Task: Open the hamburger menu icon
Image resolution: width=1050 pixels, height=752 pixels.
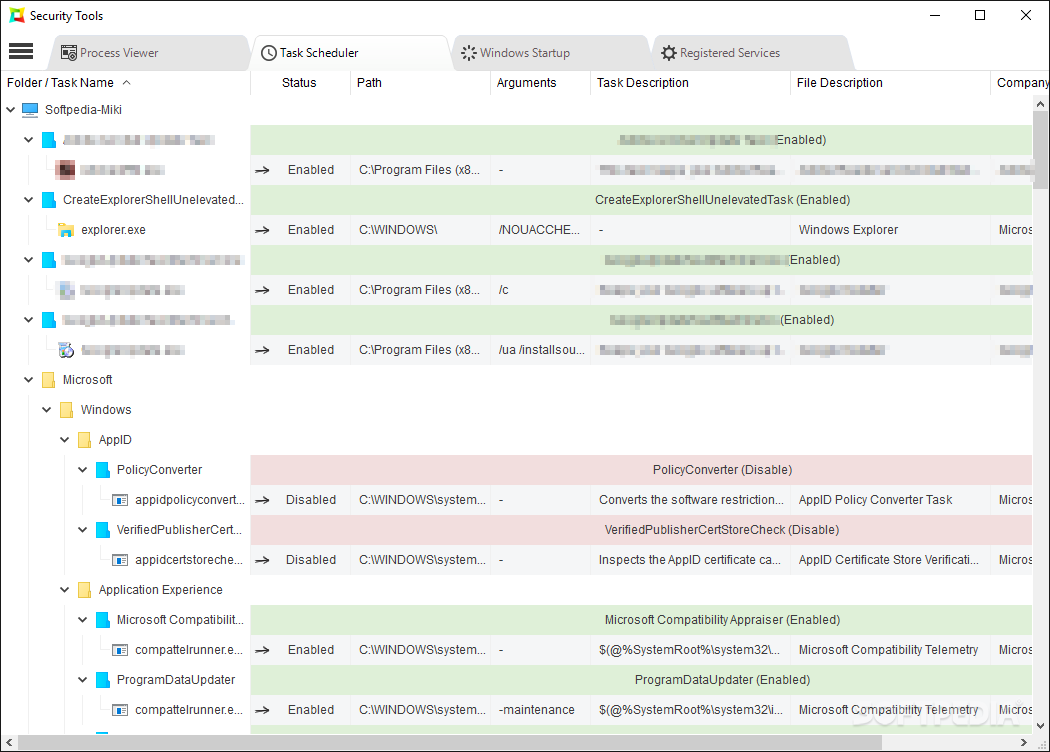Action: [x=21, y=51]
